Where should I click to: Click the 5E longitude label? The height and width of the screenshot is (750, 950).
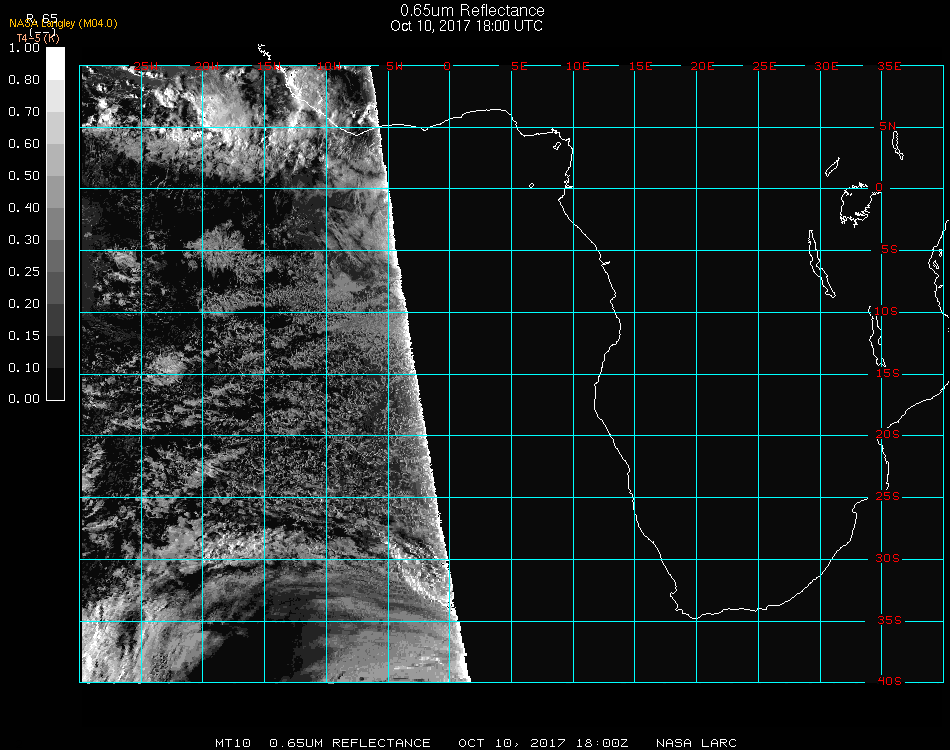pyautogui.click(x=519, y=66)
